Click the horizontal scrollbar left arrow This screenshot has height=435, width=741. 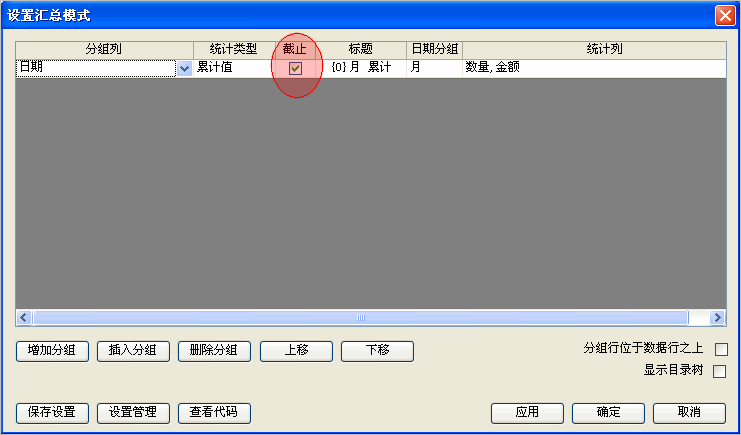coord(24,317)
